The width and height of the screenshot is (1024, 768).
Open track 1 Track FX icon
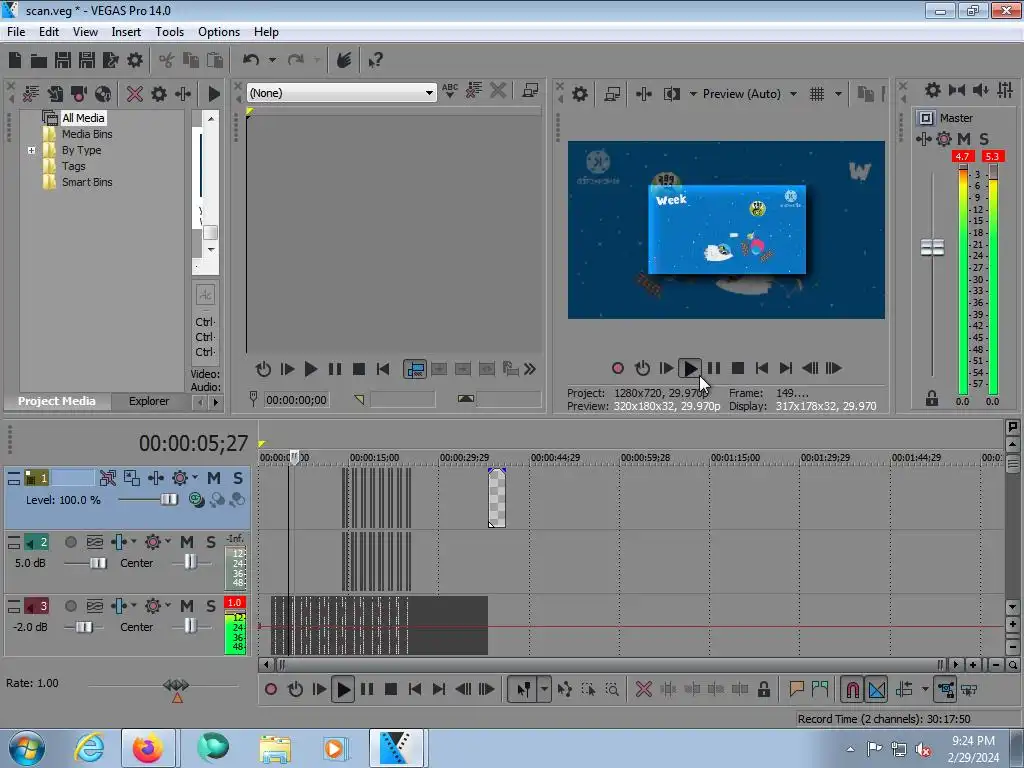click(155, 478)
